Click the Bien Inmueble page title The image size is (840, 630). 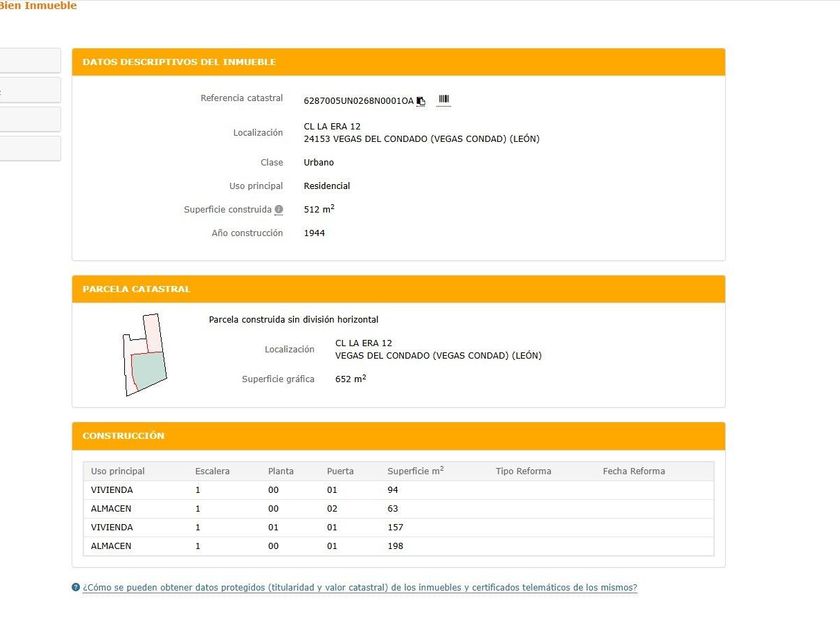[x=38, y=6]
